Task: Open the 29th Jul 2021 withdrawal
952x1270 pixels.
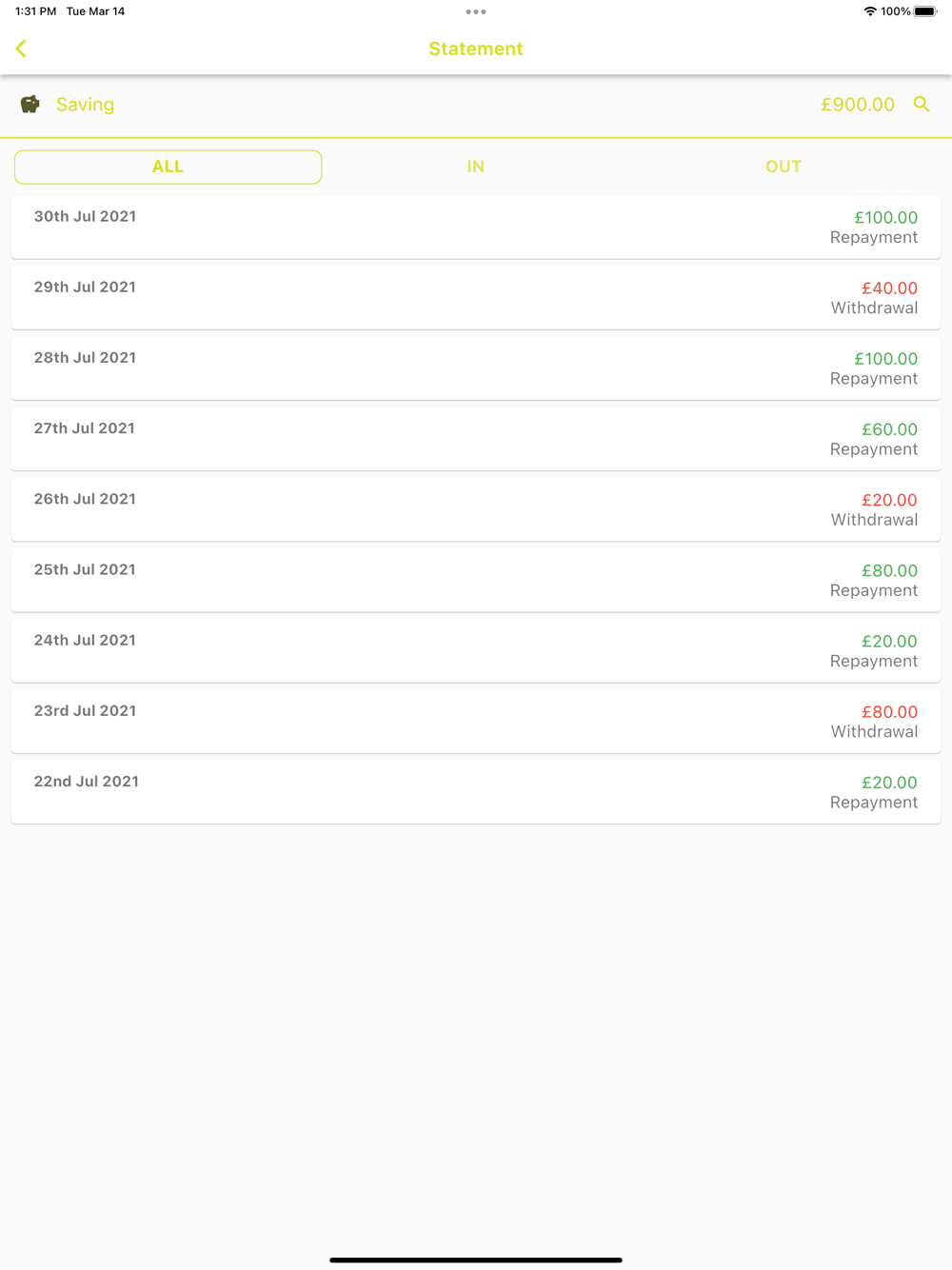Action: pos(475,298)
